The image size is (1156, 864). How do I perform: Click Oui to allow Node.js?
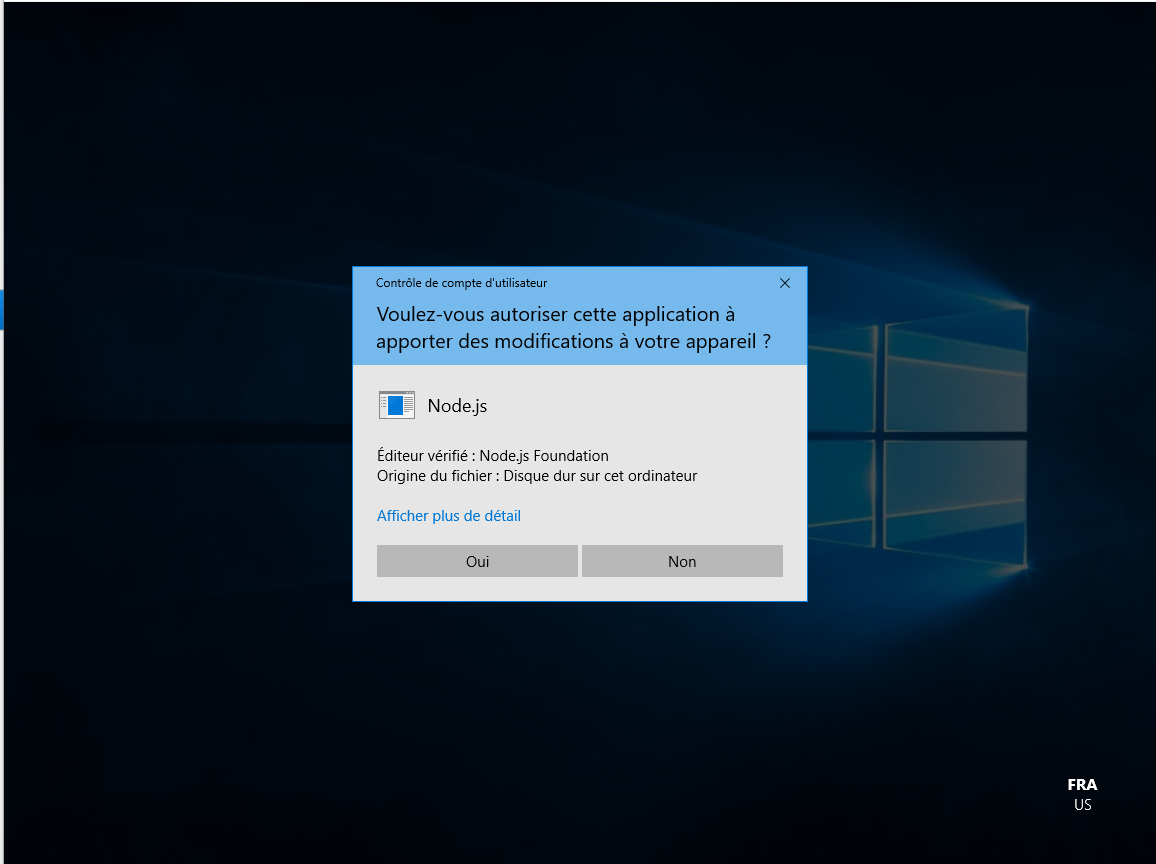tap(477, 561)
